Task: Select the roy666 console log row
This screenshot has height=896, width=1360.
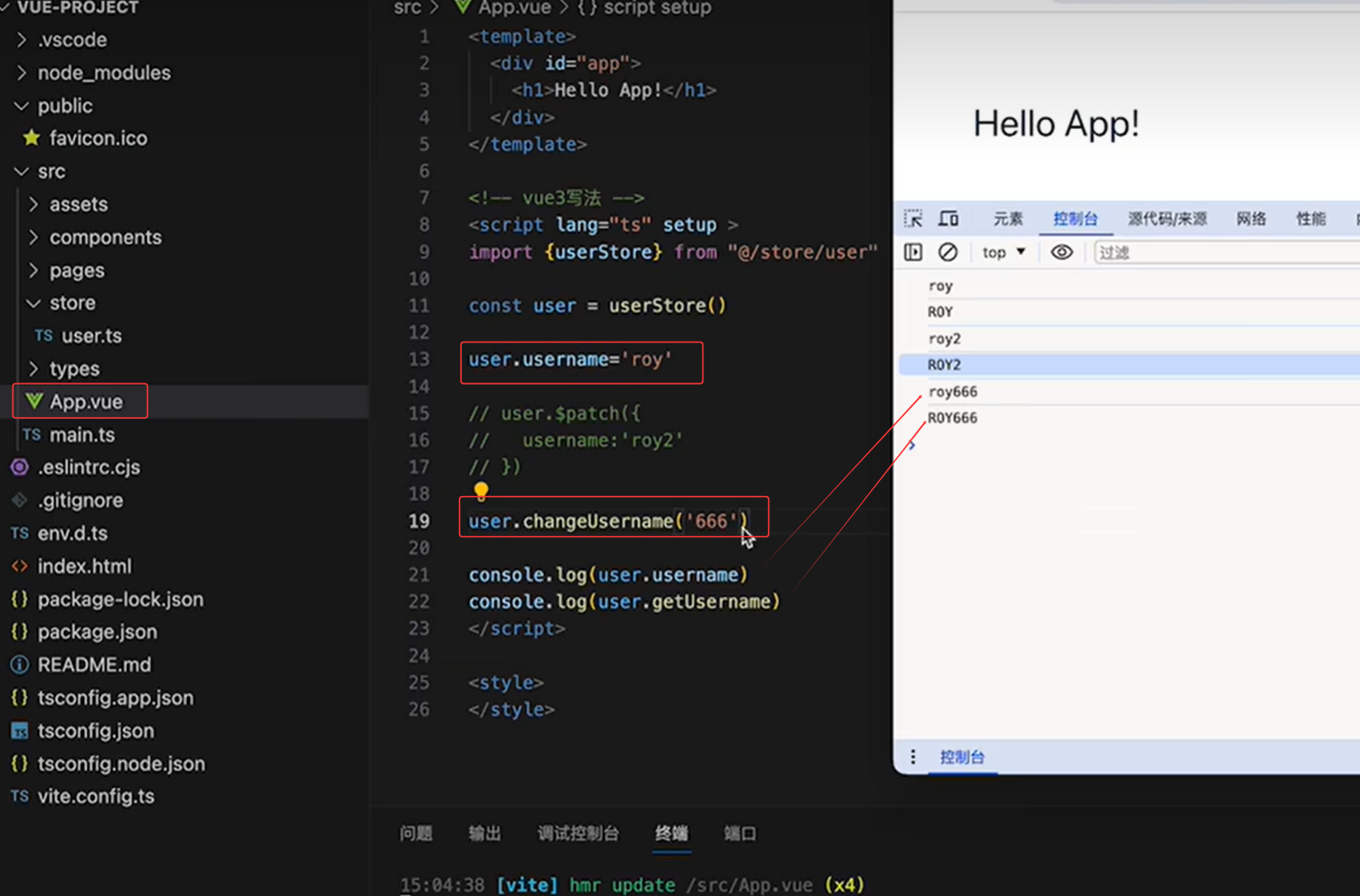Action: pos(1129,391)
